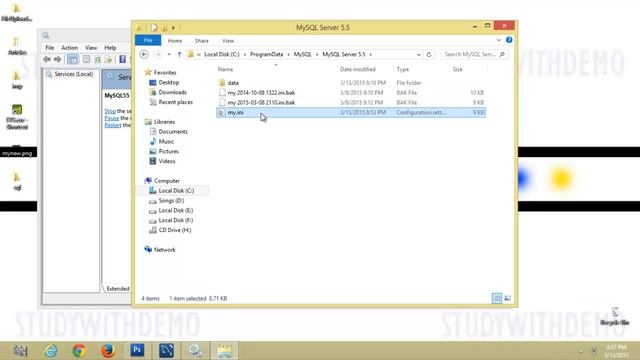The height and width of the screenshot is (360, 640).
Task: Open the Share ribbon tab
Action: pos(202,41)
